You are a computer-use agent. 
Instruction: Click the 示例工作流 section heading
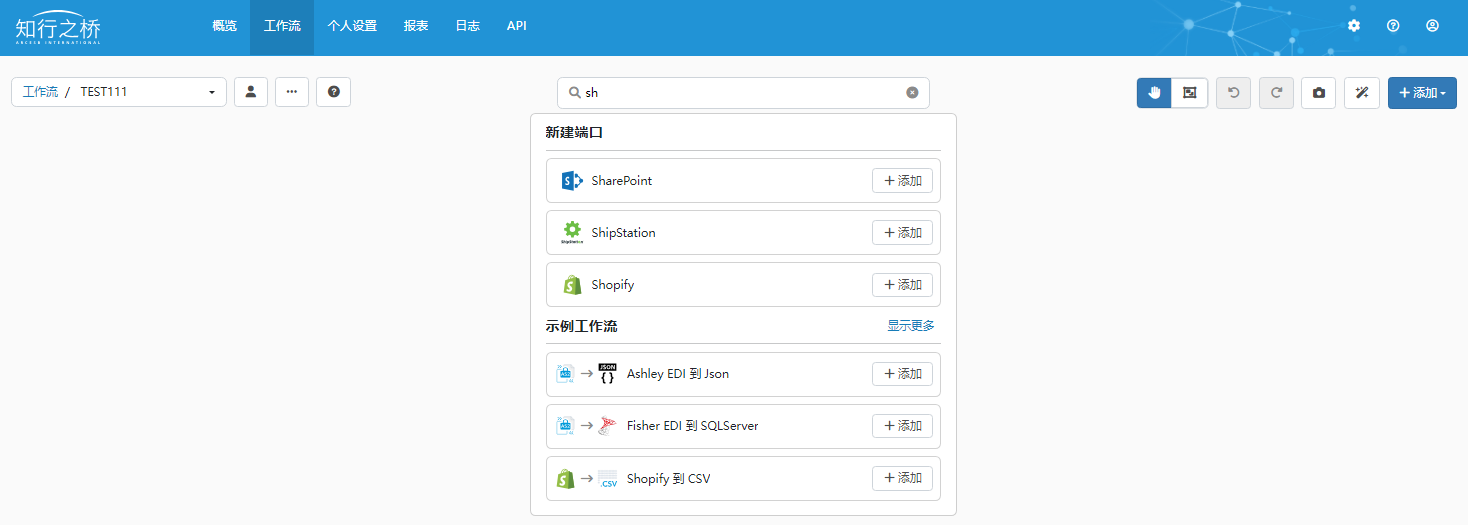[581, 326]
